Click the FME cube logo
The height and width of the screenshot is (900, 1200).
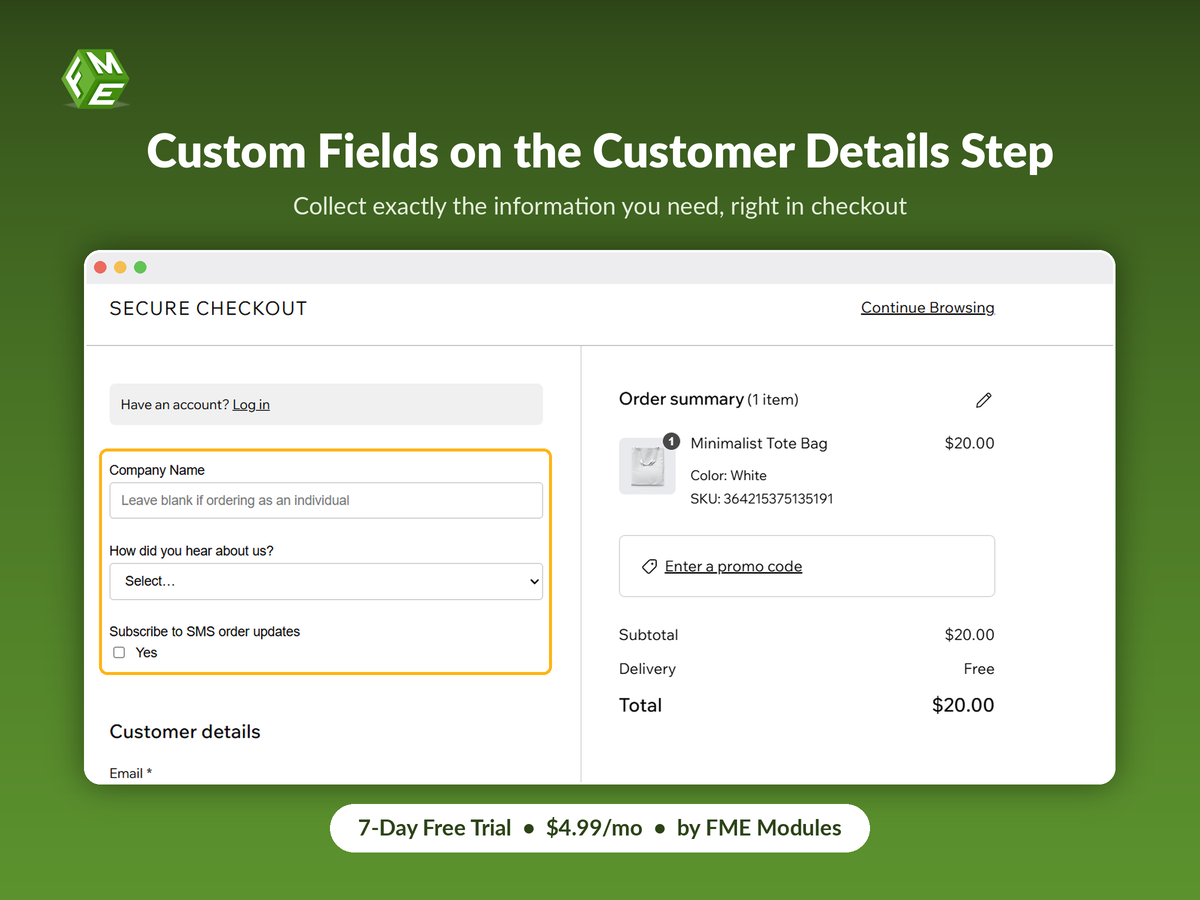pos(95,79)
